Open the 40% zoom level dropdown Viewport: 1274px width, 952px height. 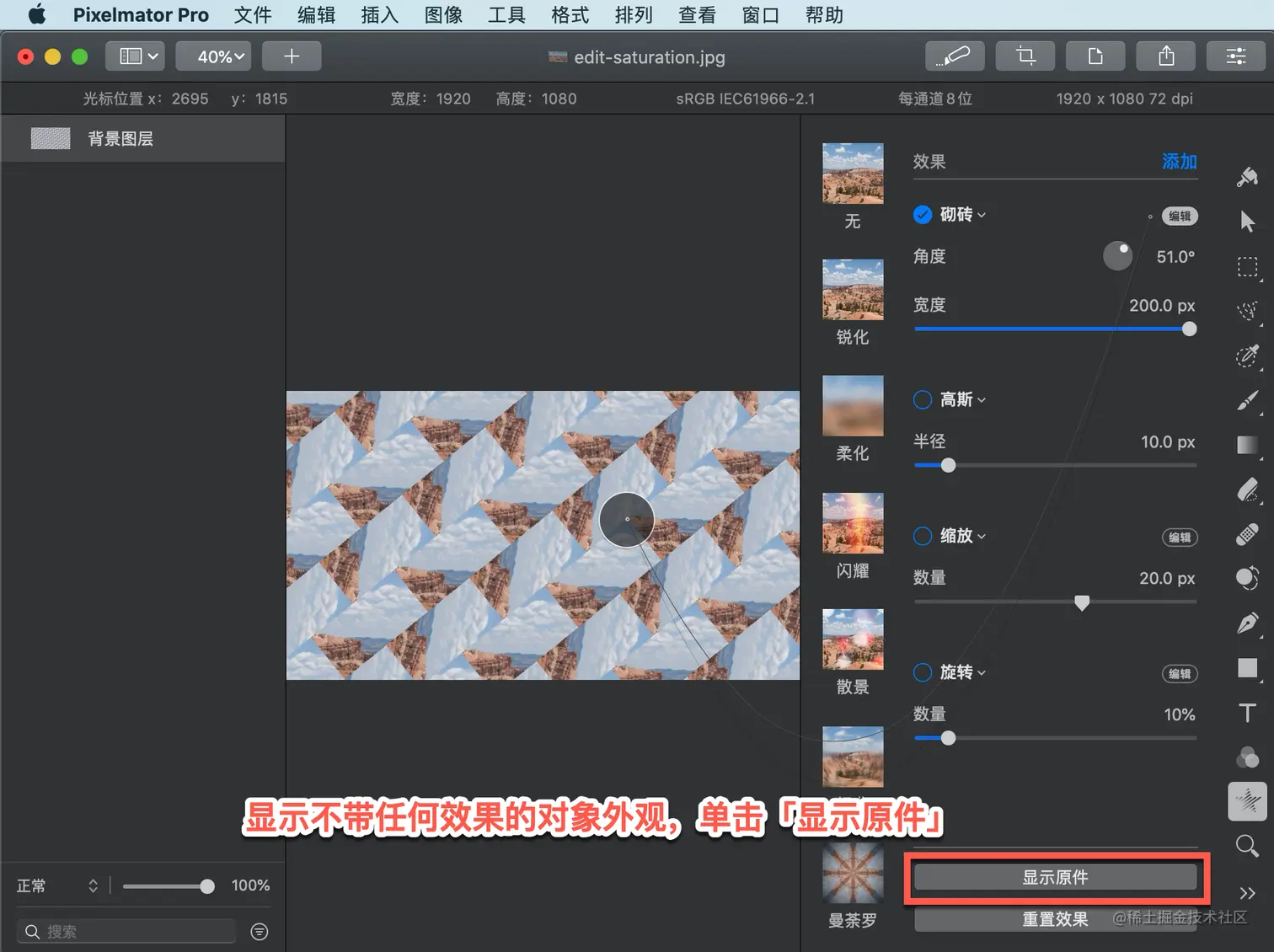pyautogui.click(x=213, y=56)
